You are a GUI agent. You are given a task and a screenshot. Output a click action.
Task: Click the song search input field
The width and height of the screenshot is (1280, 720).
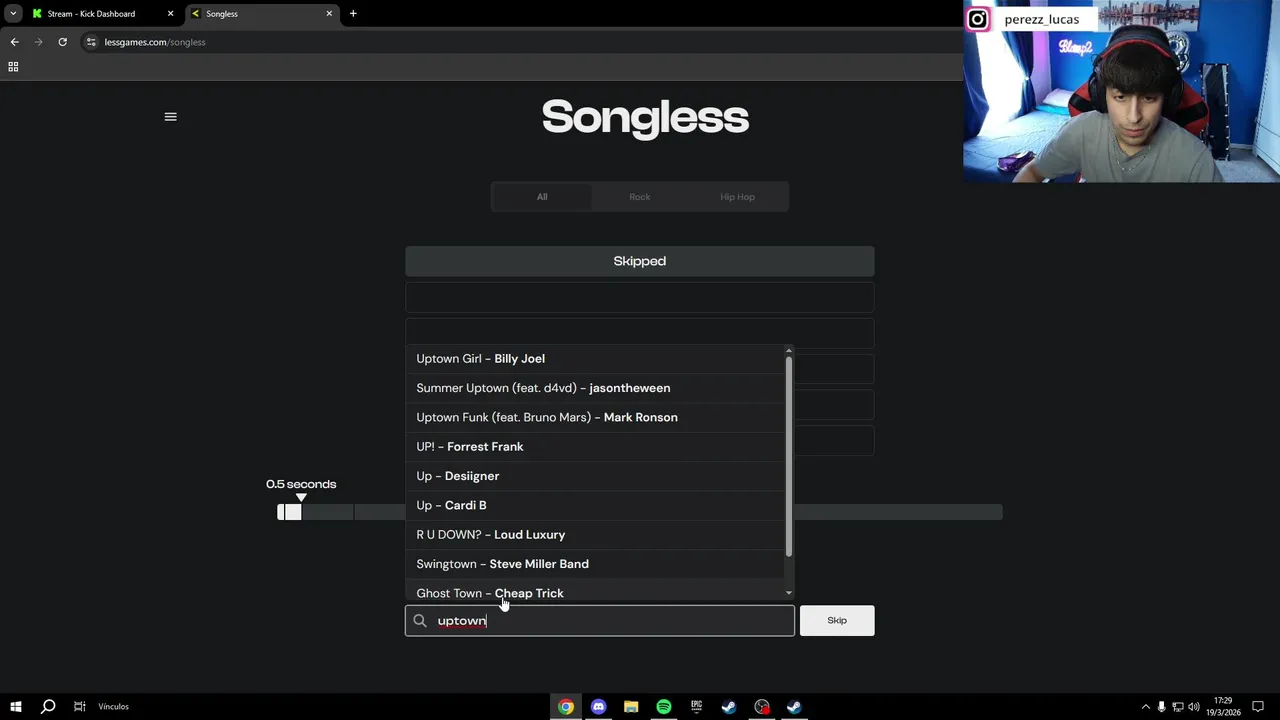click(600, 621)
